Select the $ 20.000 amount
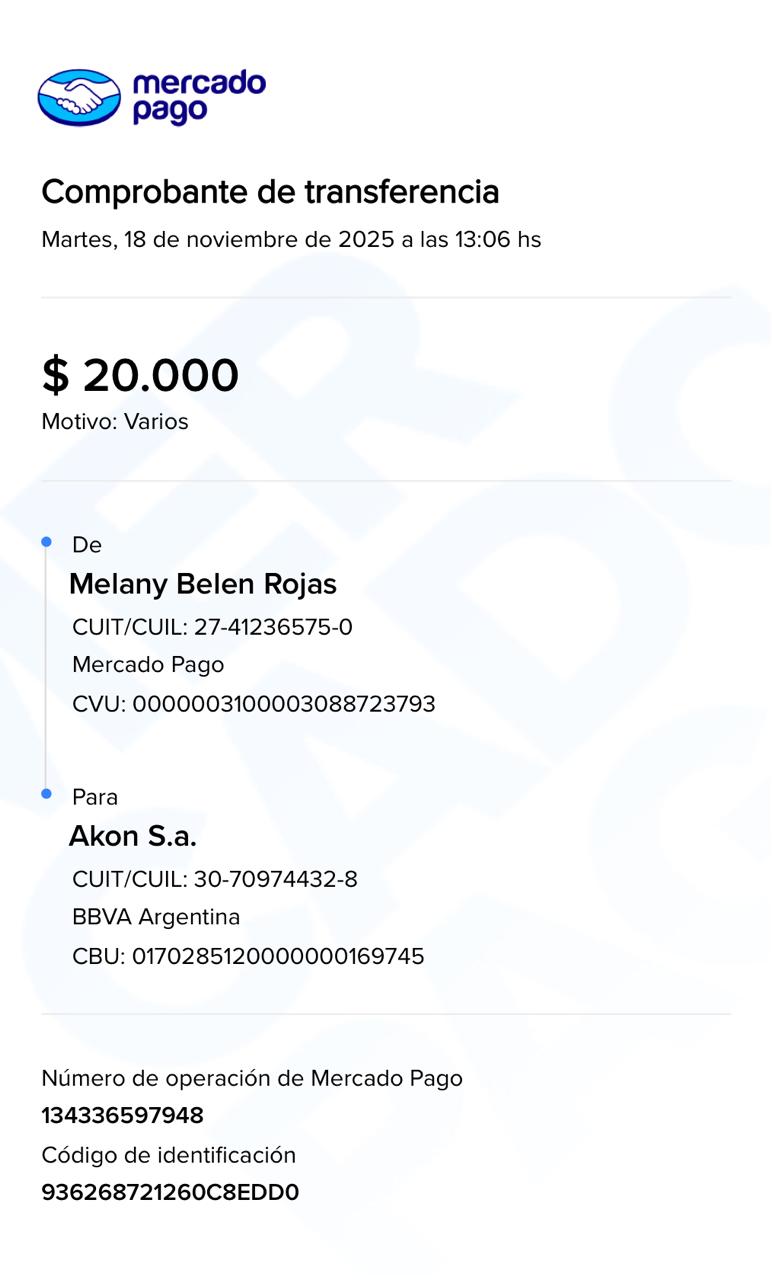Image resolution: width=772 pixels, height=1280 pixels. coord(140,375)
